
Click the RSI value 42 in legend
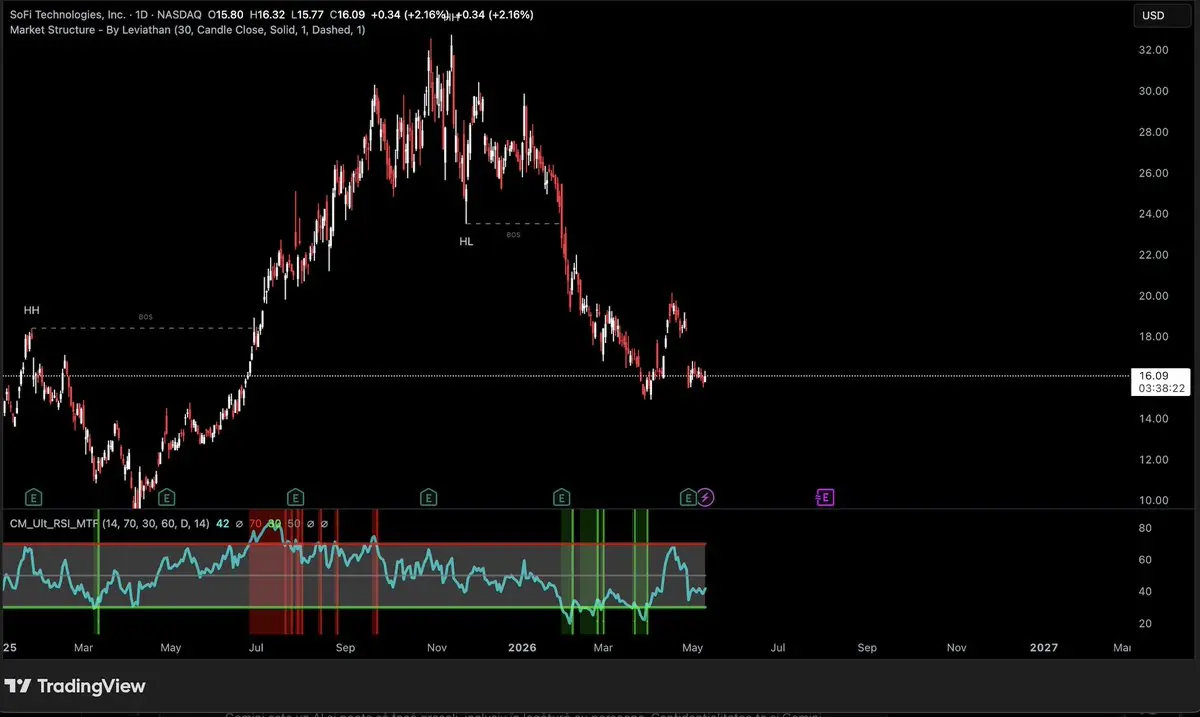222,523
